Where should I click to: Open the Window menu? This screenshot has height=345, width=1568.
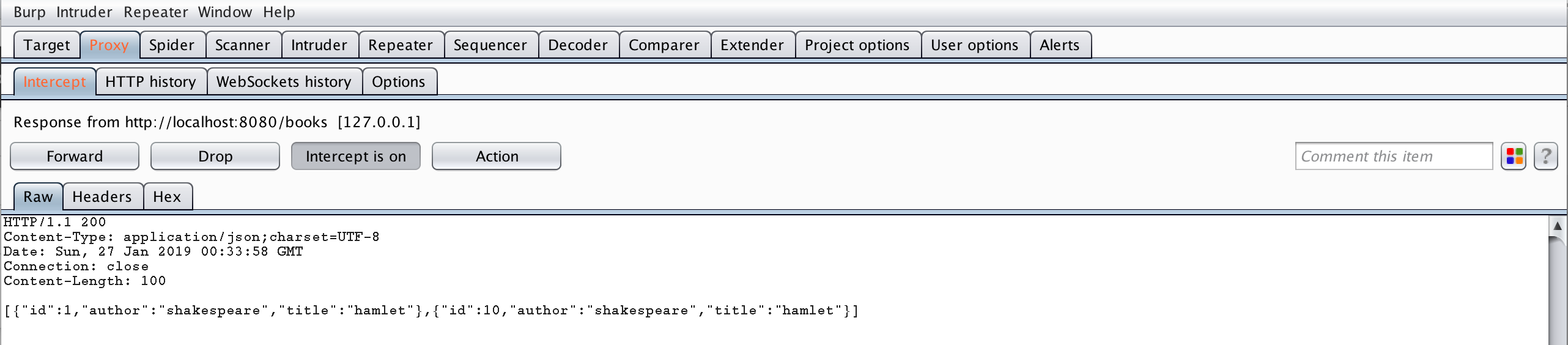tap(224, 12)
